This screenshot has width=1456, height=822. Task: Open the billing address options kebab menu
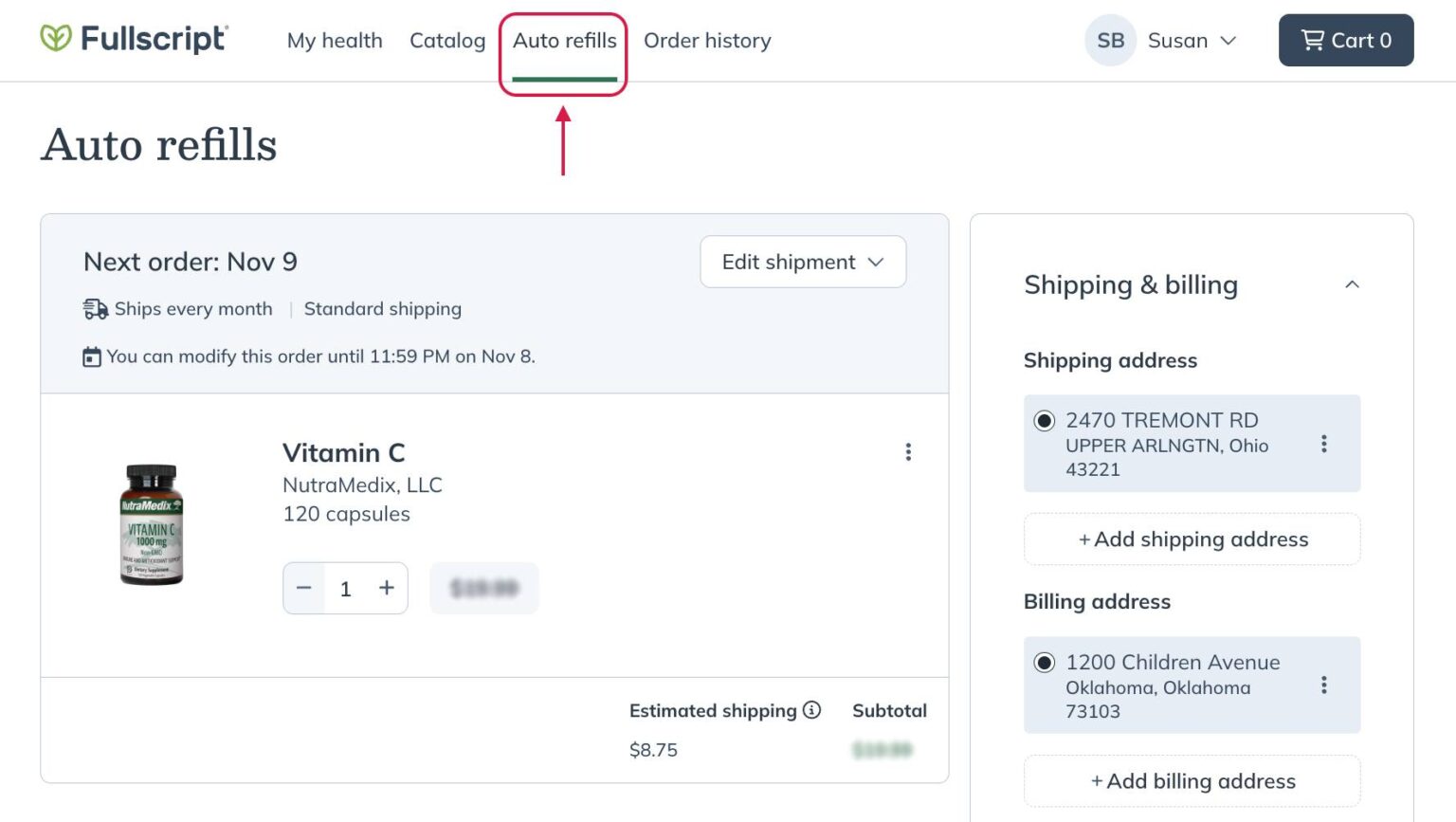pyautogui.click(x=1324, y=685)
